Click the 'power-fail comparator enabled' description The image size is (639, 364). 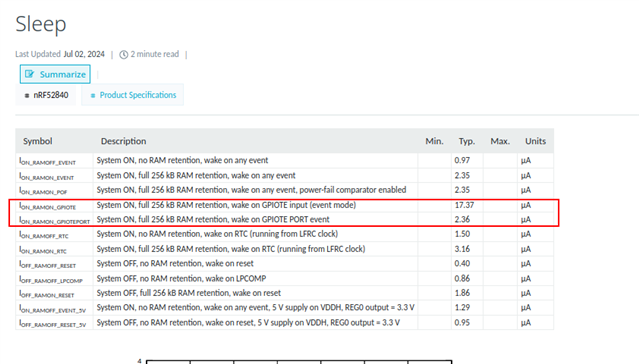tap(353, 190)
